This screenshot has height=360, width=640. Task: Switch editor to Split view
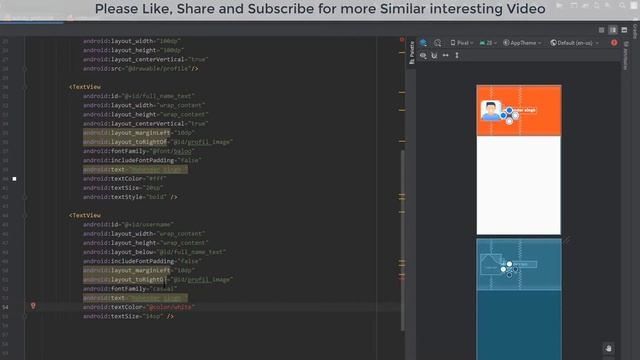coord(613,30)
